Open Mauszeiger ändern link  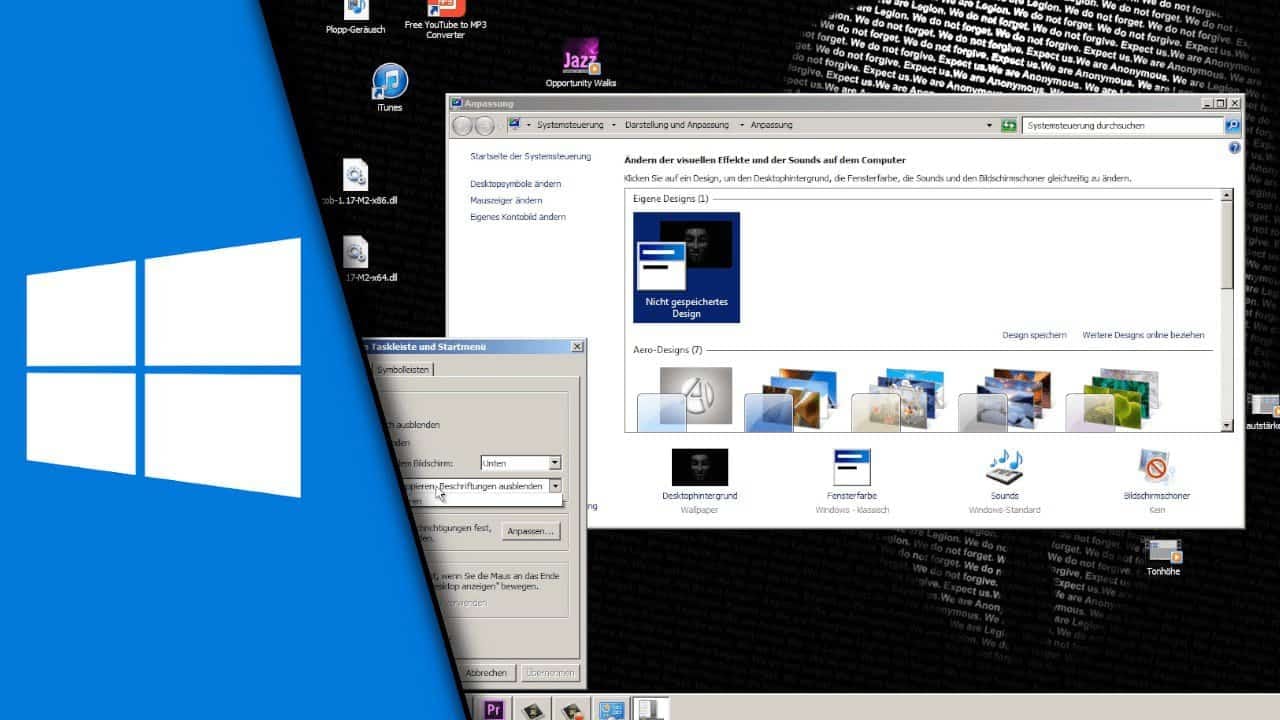click(x=506, y=201)
